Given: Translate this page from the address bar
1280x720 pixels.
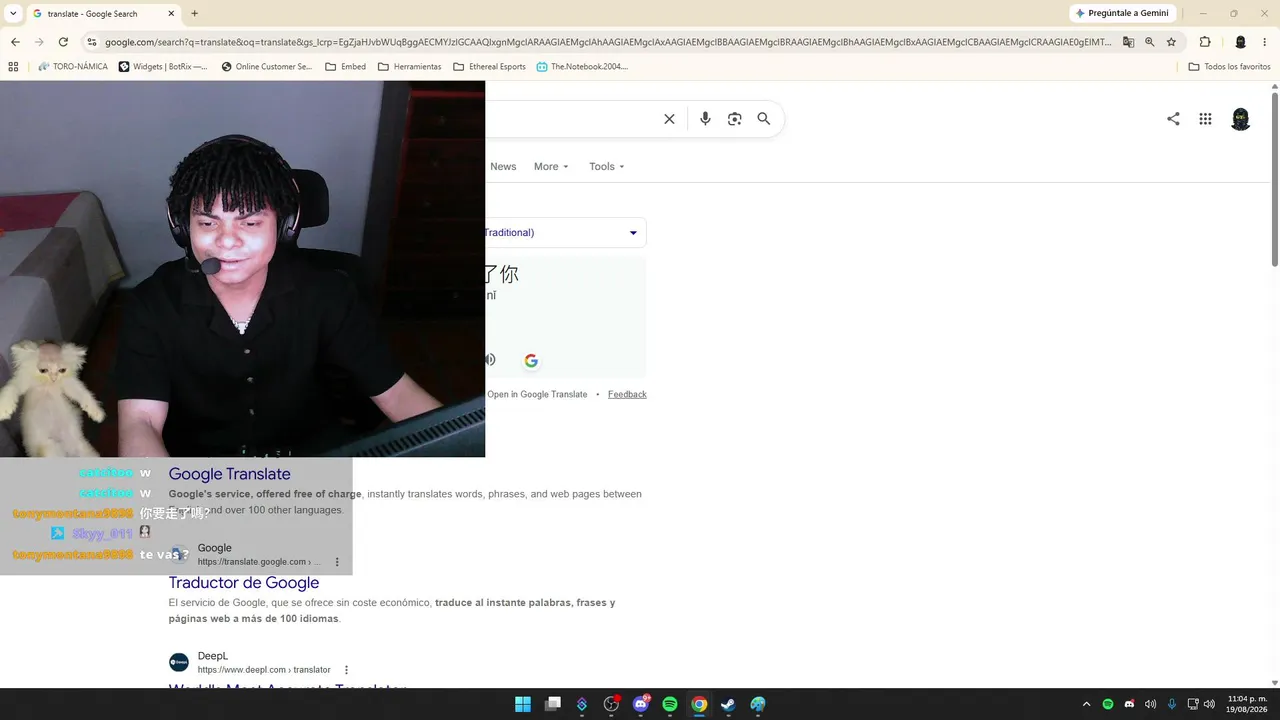Looking at the screenshot, I should click(x=1128, y=42).
